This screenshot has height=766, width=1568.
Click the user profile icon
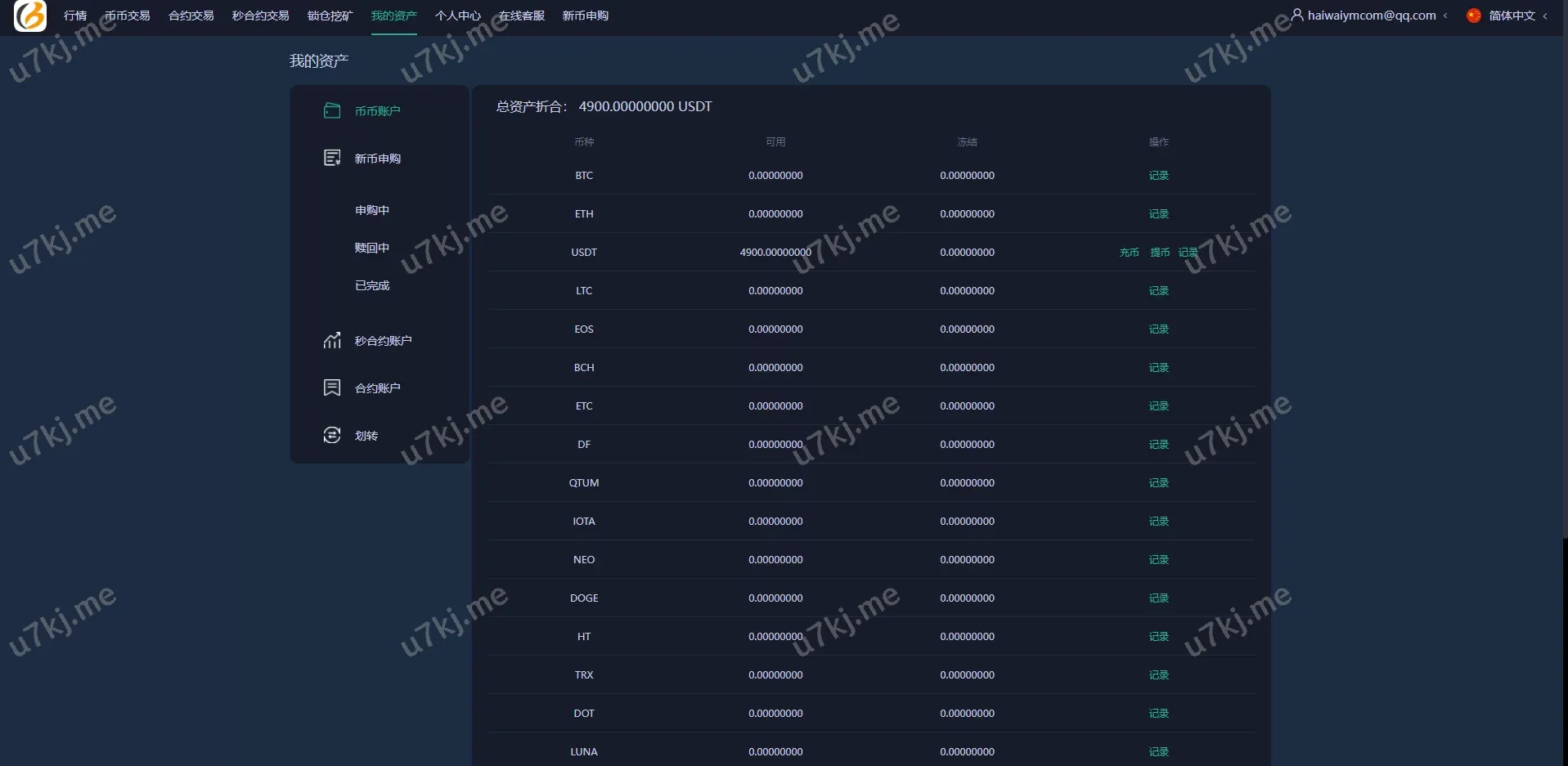(x=1297, y=15)
